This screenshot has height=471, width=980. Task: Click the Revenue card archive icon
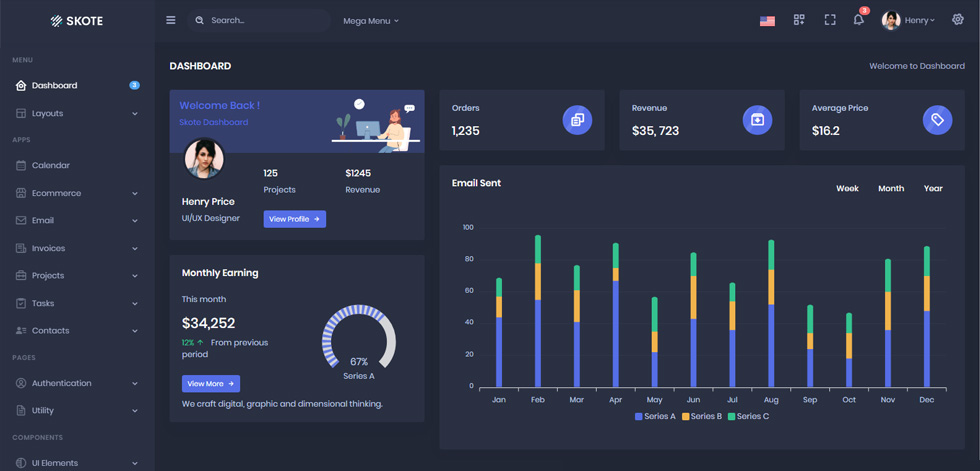[757, 120]
